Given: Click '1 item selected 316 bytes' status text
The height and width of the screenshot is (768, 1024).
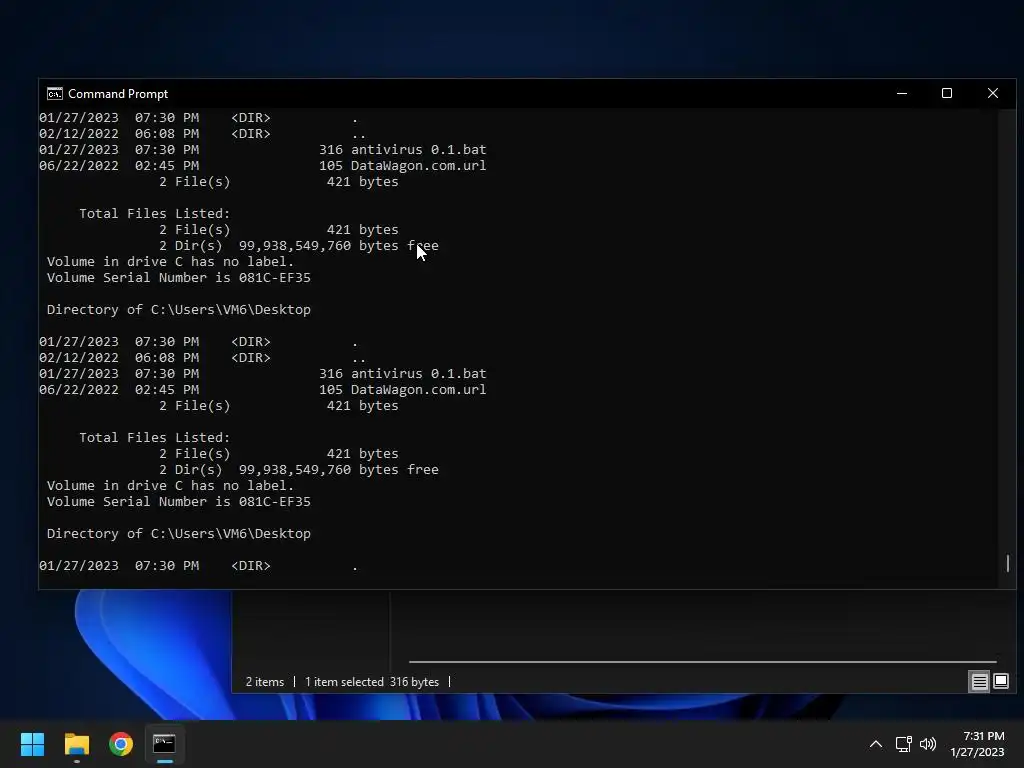Looking at the screenshot, I should 372,682.
